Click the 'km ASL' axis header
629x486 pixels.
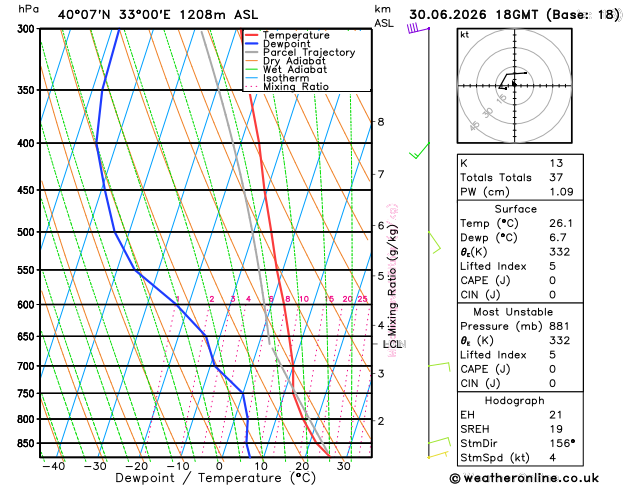[384, 16]
